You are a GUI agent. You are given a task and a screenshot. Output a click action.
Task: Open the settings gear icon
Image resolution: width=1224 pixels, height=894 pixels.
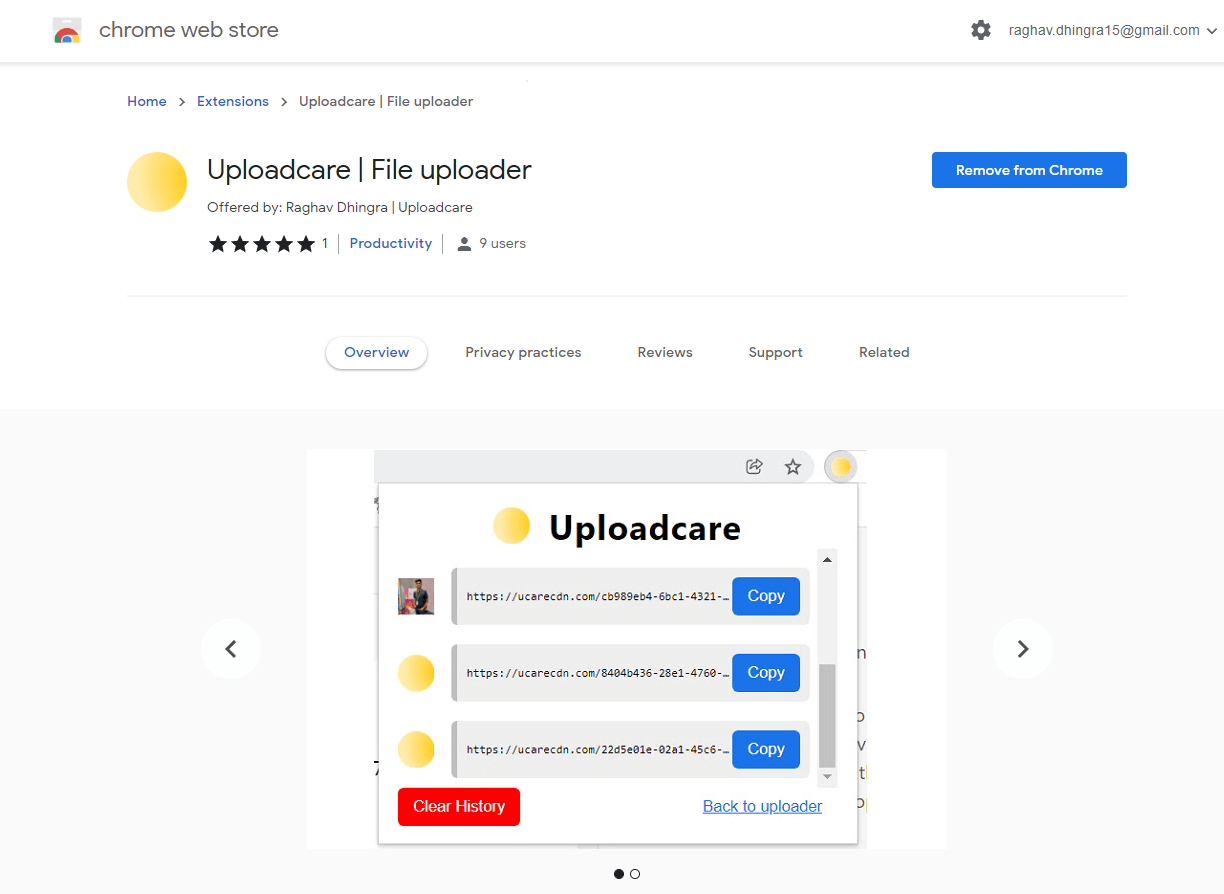point(981,30)
